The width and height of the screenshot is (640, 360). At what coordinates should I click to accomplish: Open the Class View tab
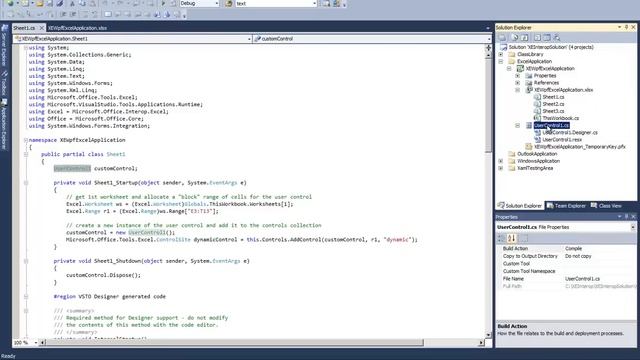tap(606, 206)
